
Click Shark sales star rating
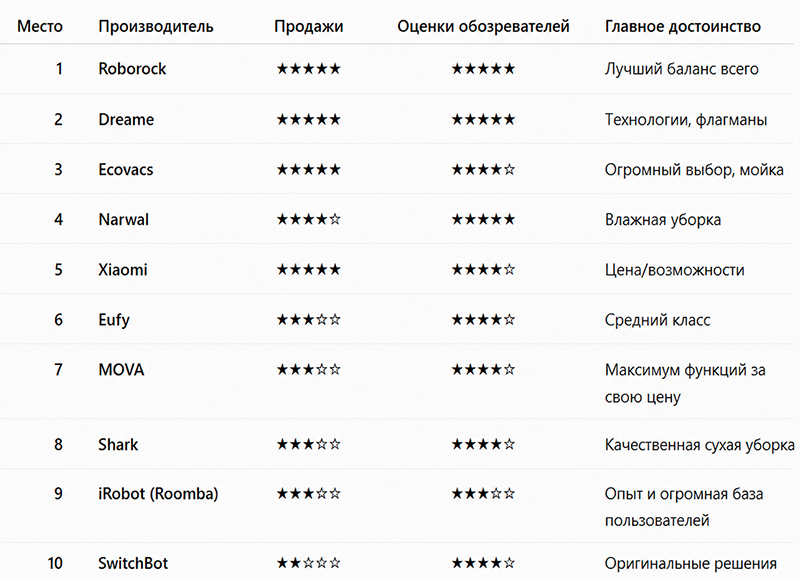click(x=309, y=444)
